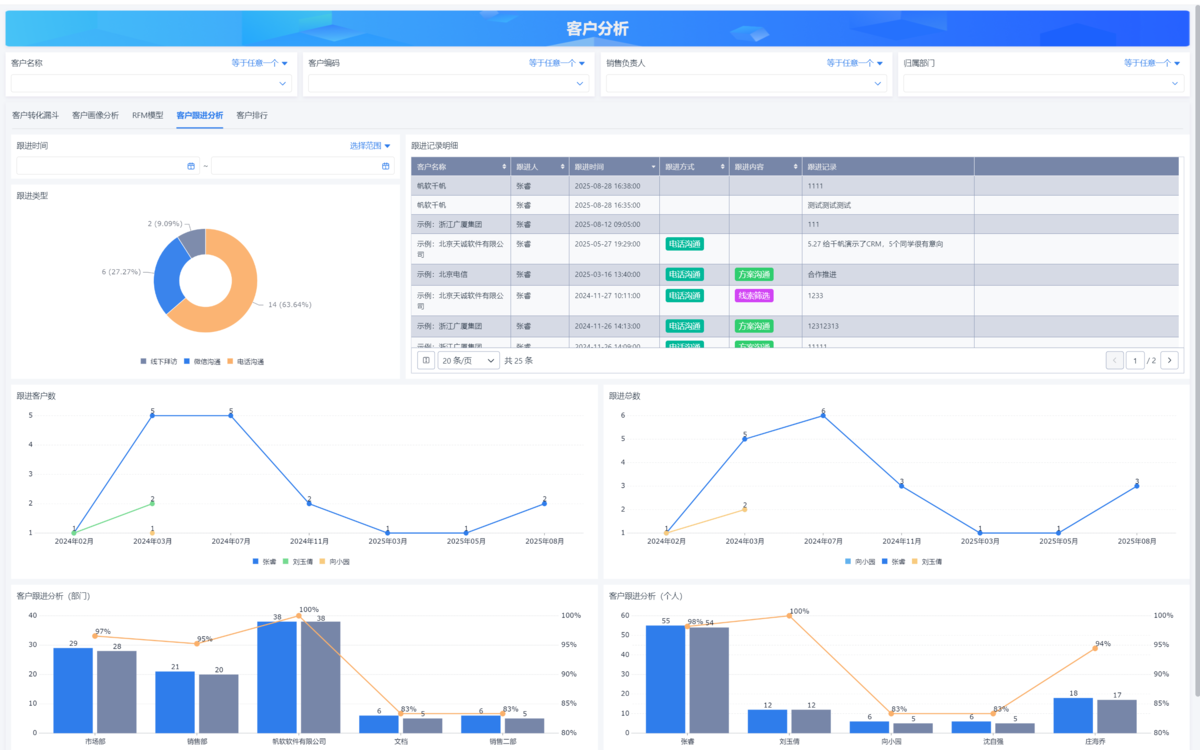Toggle 向小园 series in 跟进总数 legend
This screenshot has height=750, width=1200.
tap(861, 562)
